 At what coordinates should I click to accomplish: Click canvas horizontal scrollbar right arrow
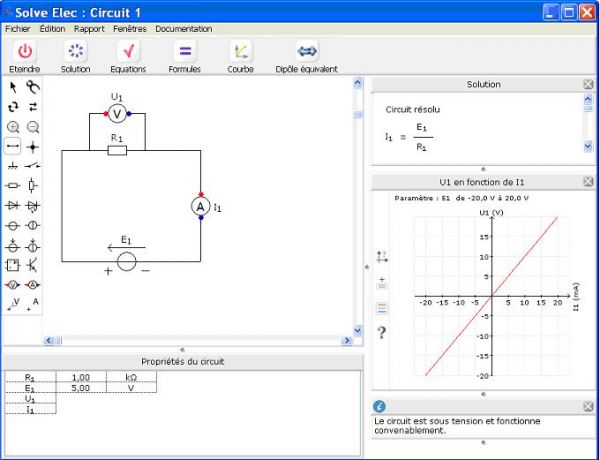pyautogui.click(x=347, y=340)
